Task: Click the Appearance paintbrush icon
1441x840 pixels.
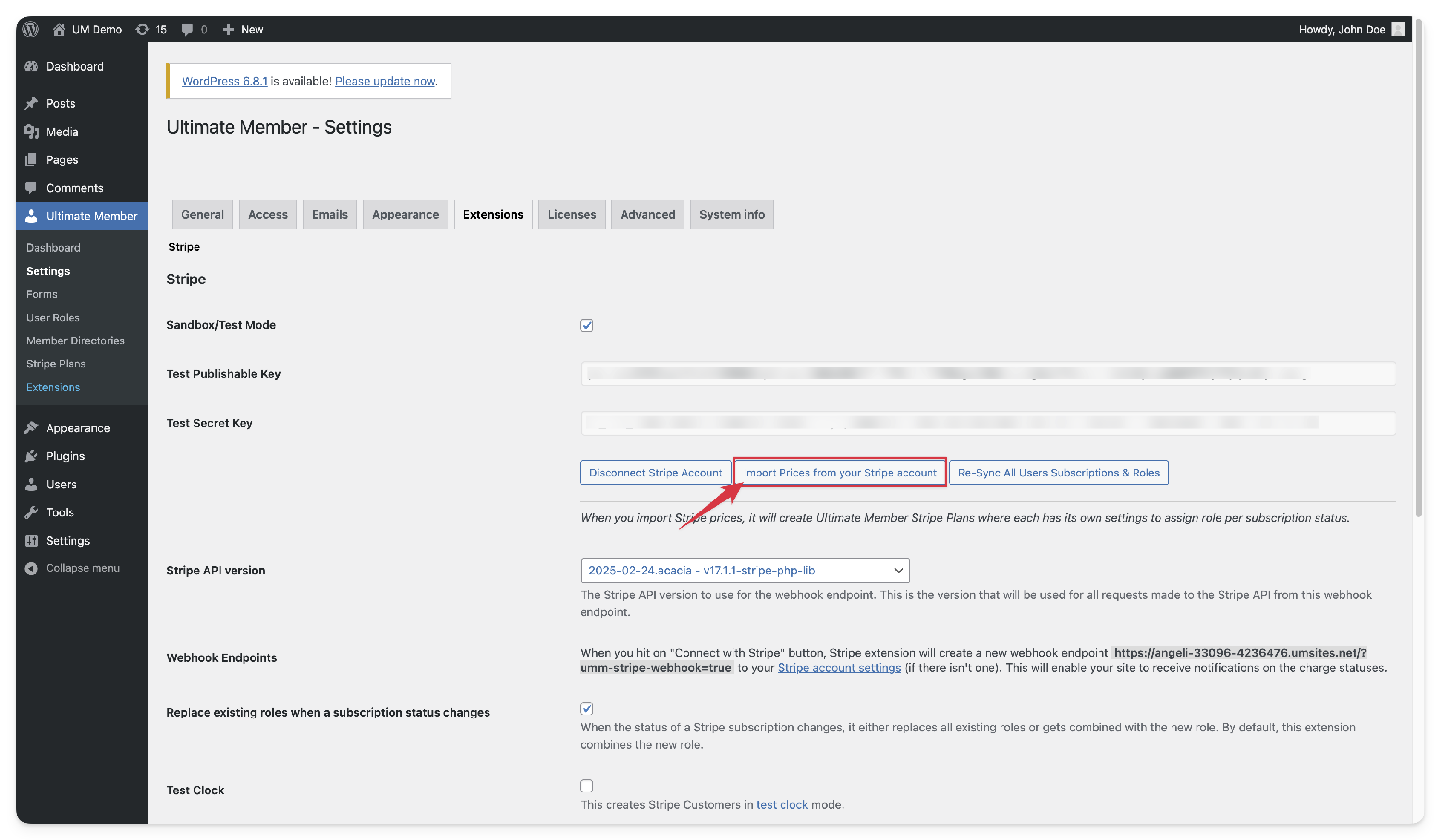Action: coord(31,428)
